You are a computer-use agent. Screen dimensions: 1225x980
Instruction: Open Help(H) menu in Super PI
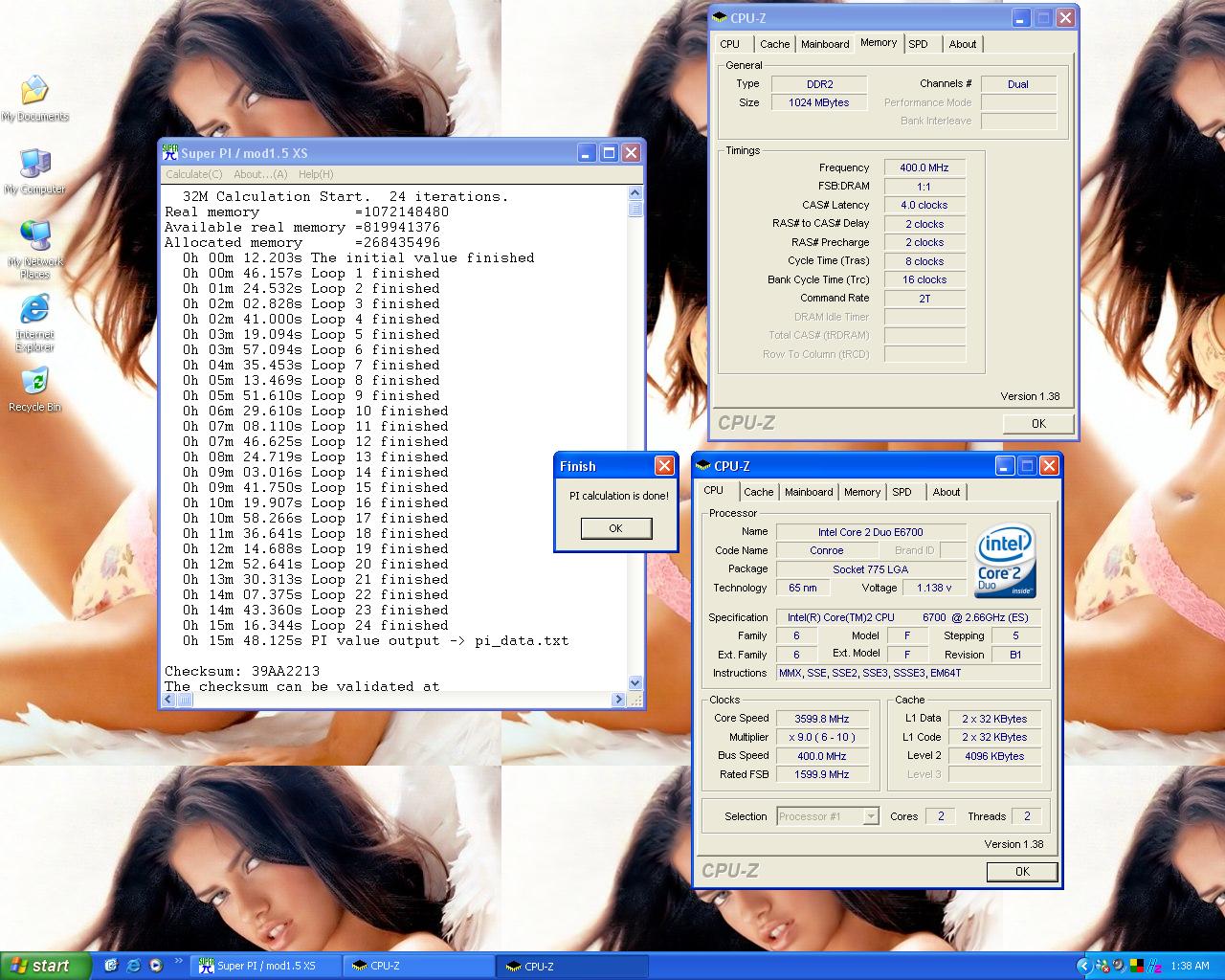point(316,174)
